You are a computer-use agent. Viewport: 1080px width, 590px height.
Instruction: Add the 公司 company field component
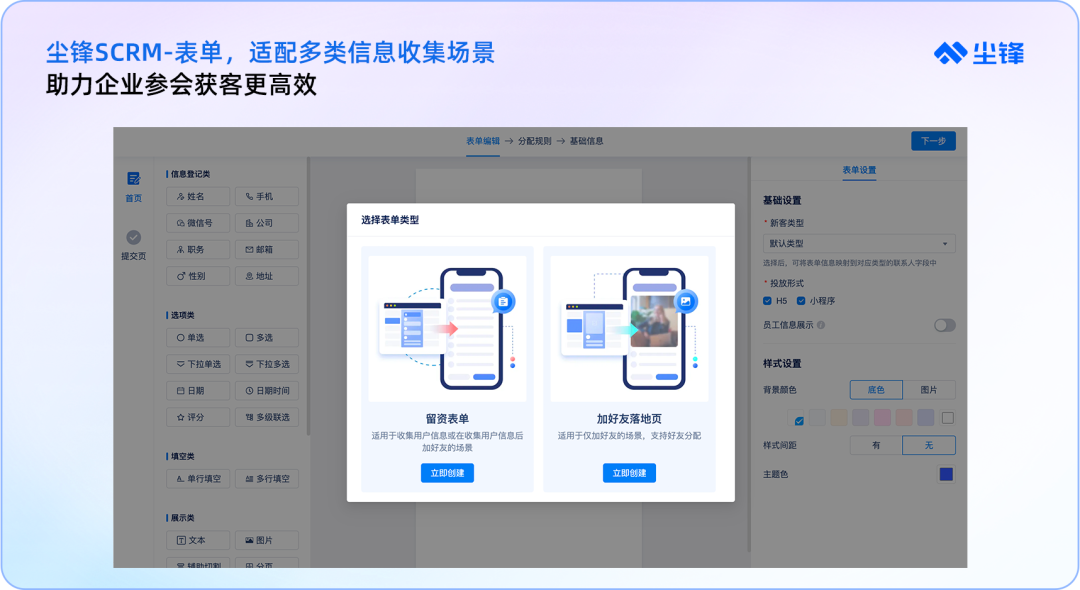(x=267, y=223)
